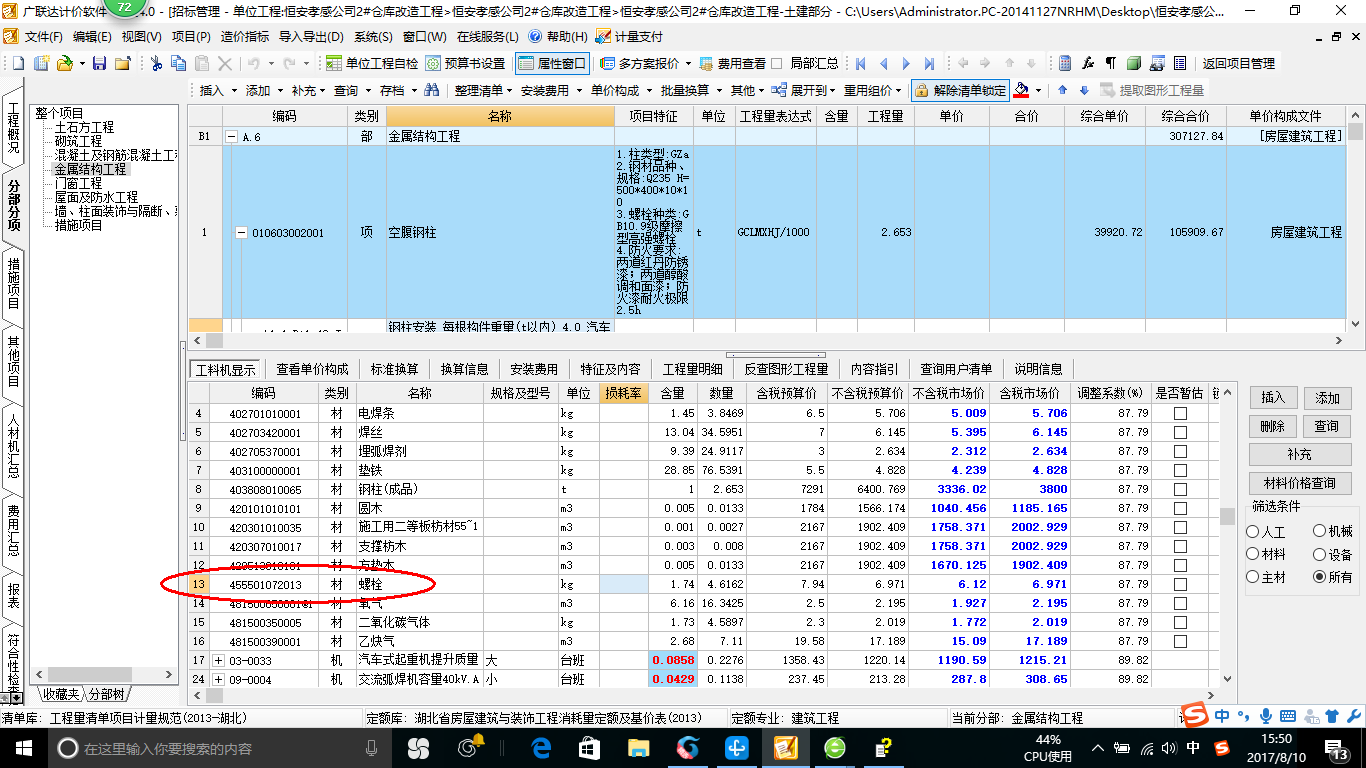The width and height of the screenshot is (1366, 768).
Task: Select the 材料 filter radio button
Action: click(1252, 554)
